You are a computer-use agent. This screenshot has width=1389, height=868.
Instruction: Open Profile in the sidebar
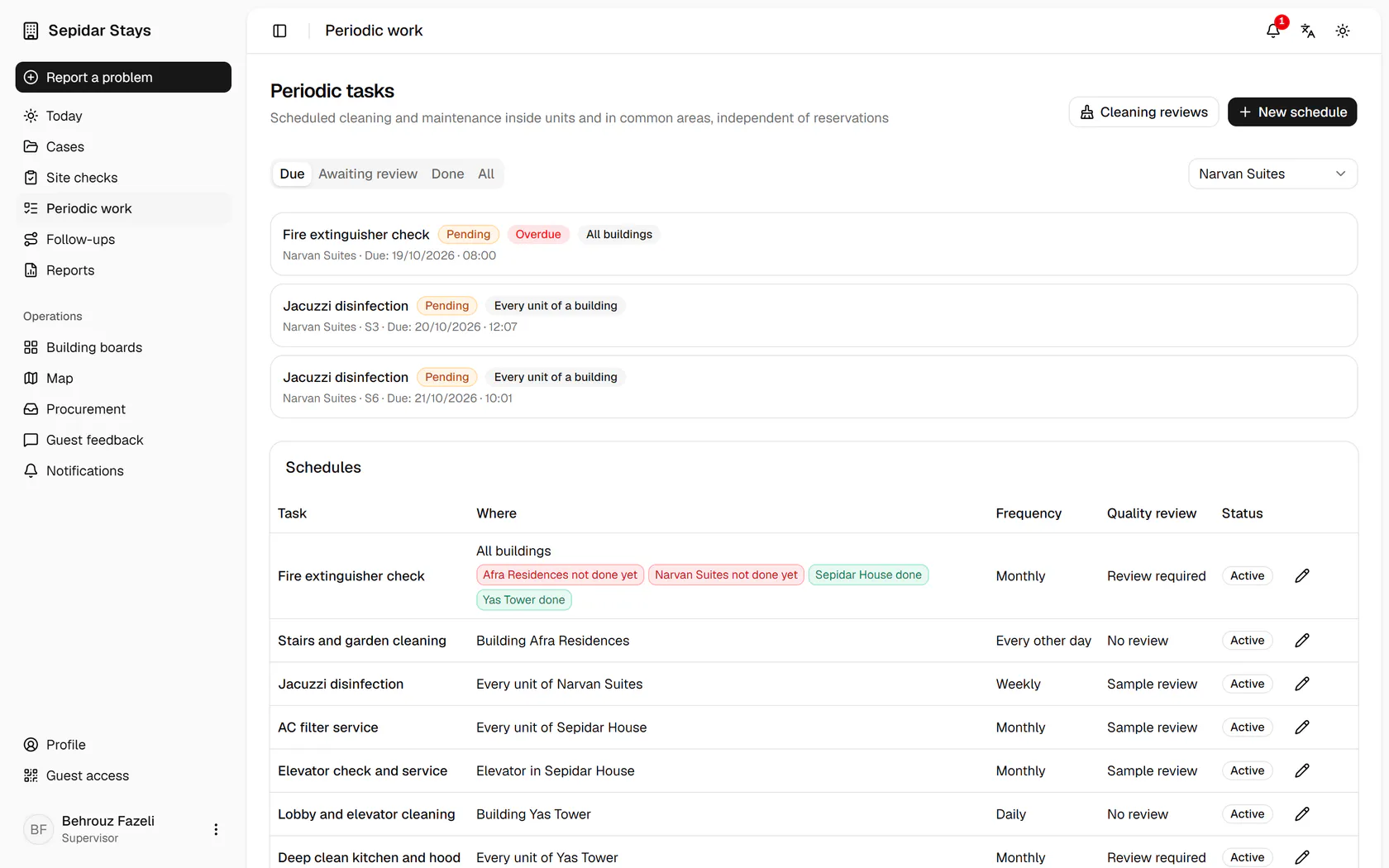point(123,745)
